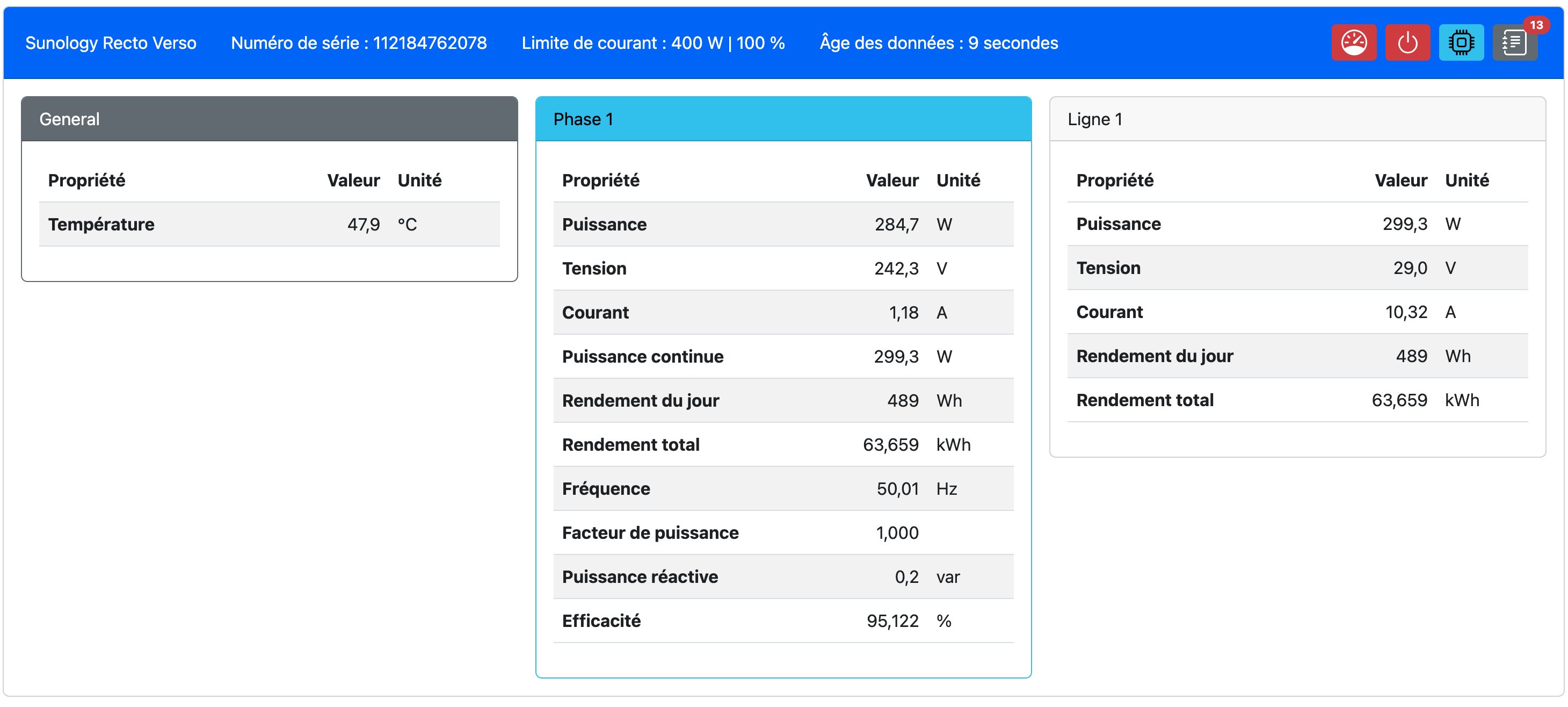Select Ligne 1 daily yield 489
This screenshot has height=707, width=1568.
coord(1412,356)
